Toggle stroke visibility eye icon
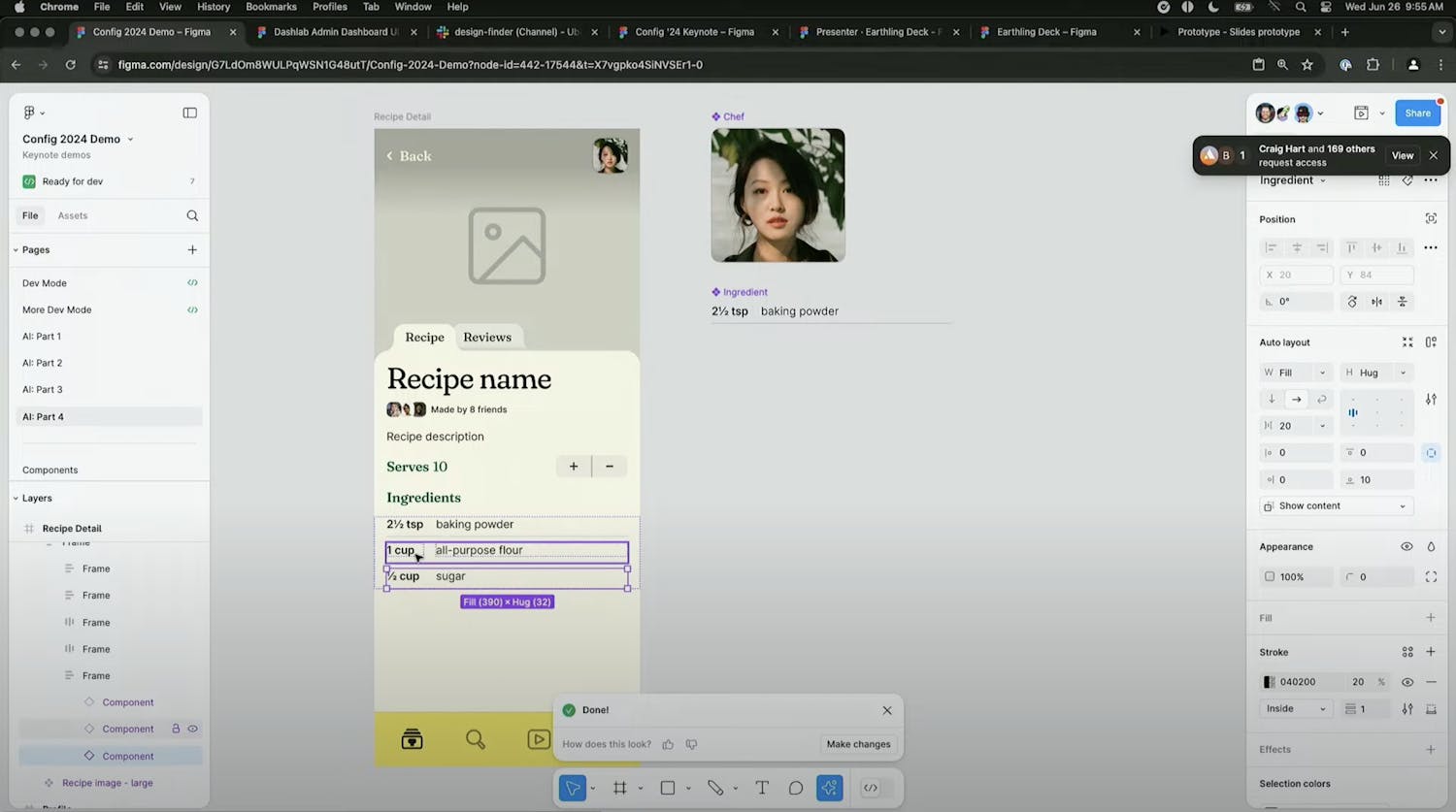The image size is (1456, 812). [1407, 682]
